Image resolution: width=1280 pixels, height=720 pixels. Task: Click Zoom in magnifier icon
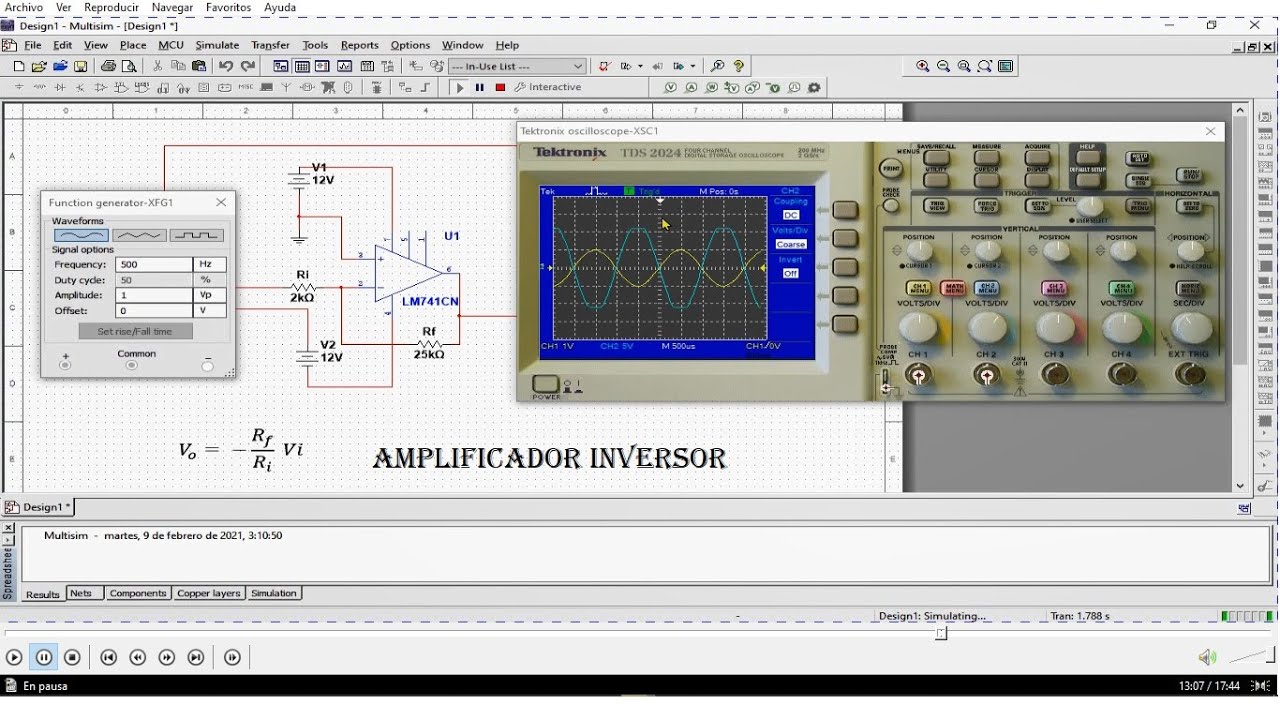[923, 66]
